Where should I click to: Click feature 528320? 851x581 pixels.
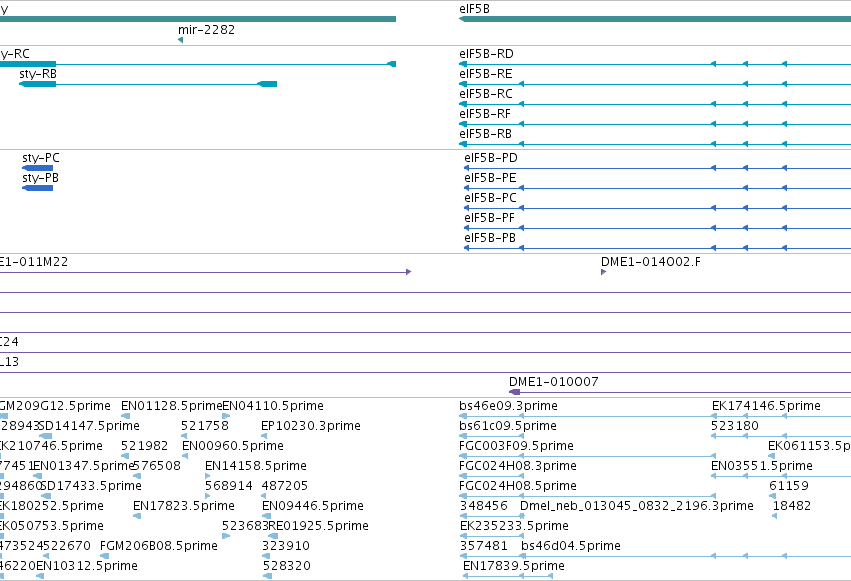pos(287,566)
